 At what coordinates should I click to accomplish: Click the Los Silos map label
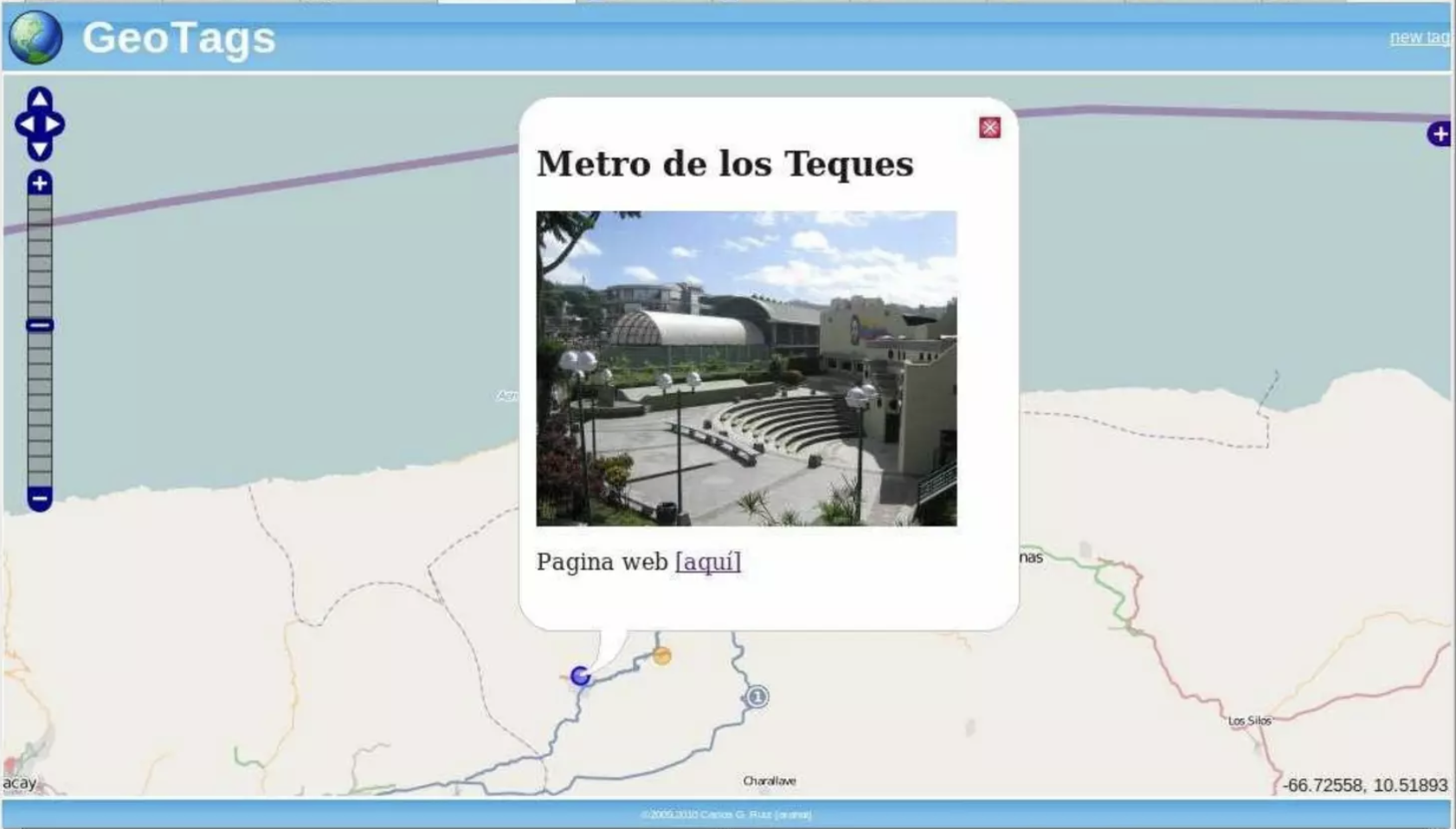[1249, 721]
